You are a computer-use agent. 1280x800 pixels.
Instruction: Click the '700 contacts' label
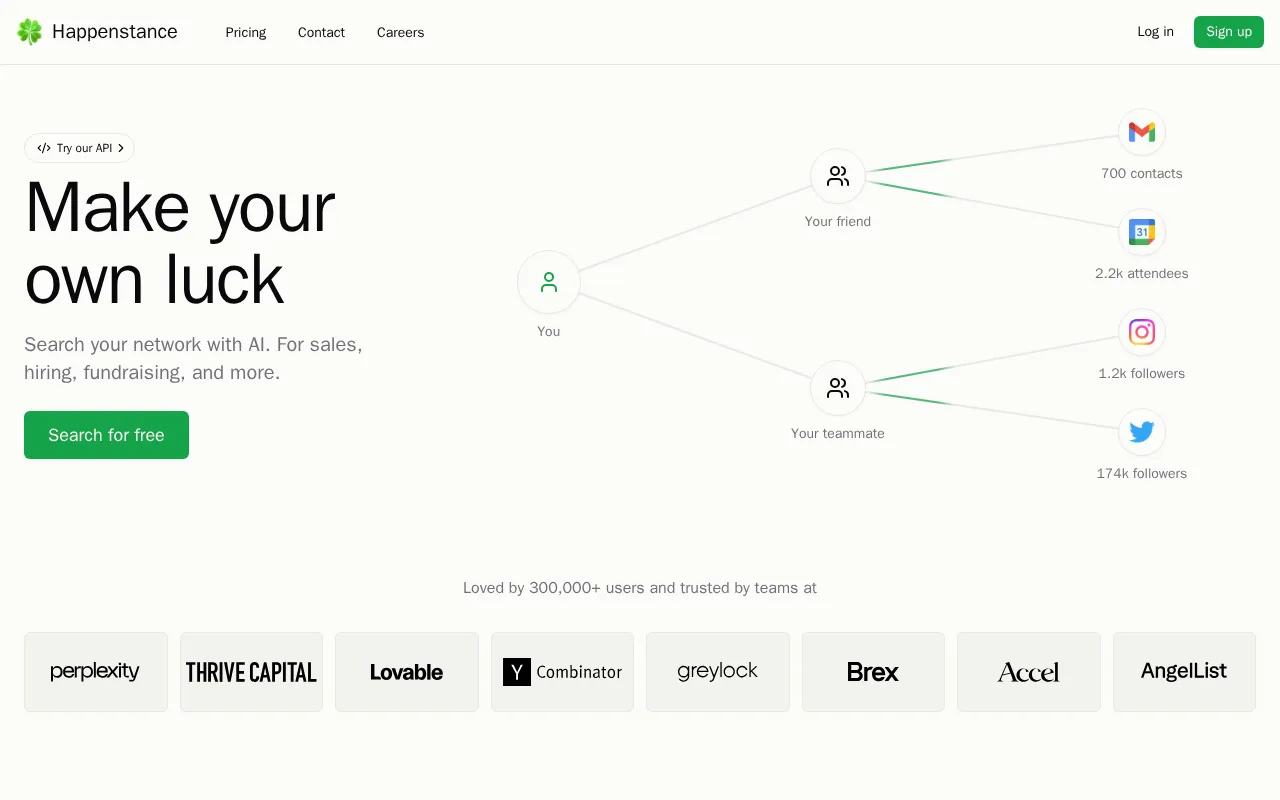tap(1142, 174)
